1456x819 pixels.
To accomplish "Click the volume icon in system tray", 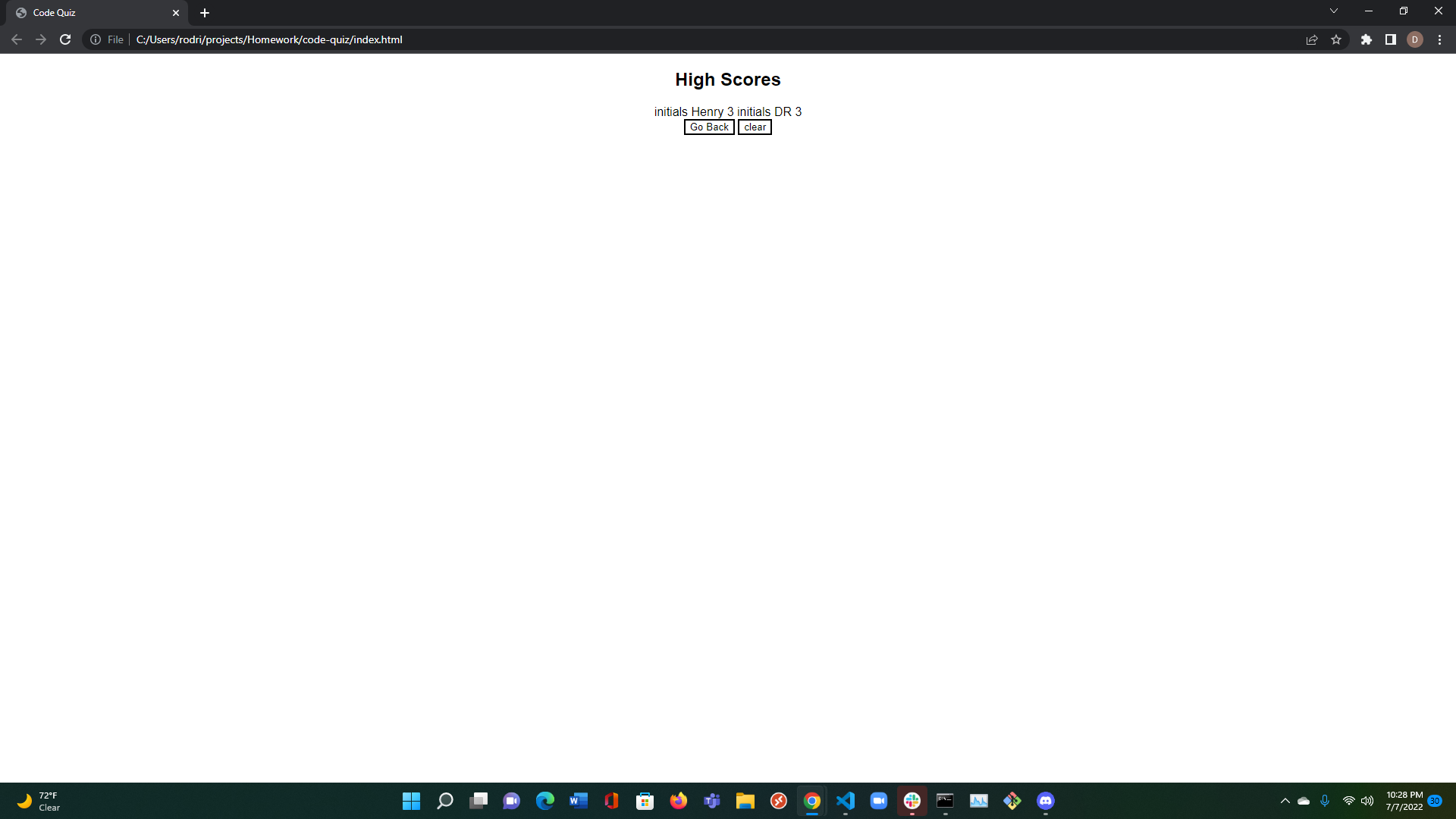I will click(x=1368, y=801).
